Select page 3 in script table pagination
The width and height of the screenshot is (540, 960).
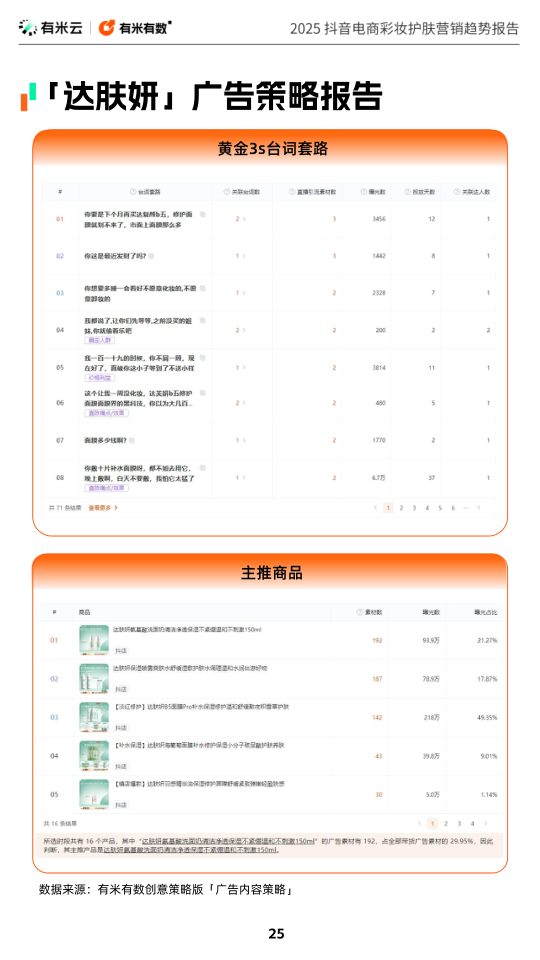click(414, 508)
